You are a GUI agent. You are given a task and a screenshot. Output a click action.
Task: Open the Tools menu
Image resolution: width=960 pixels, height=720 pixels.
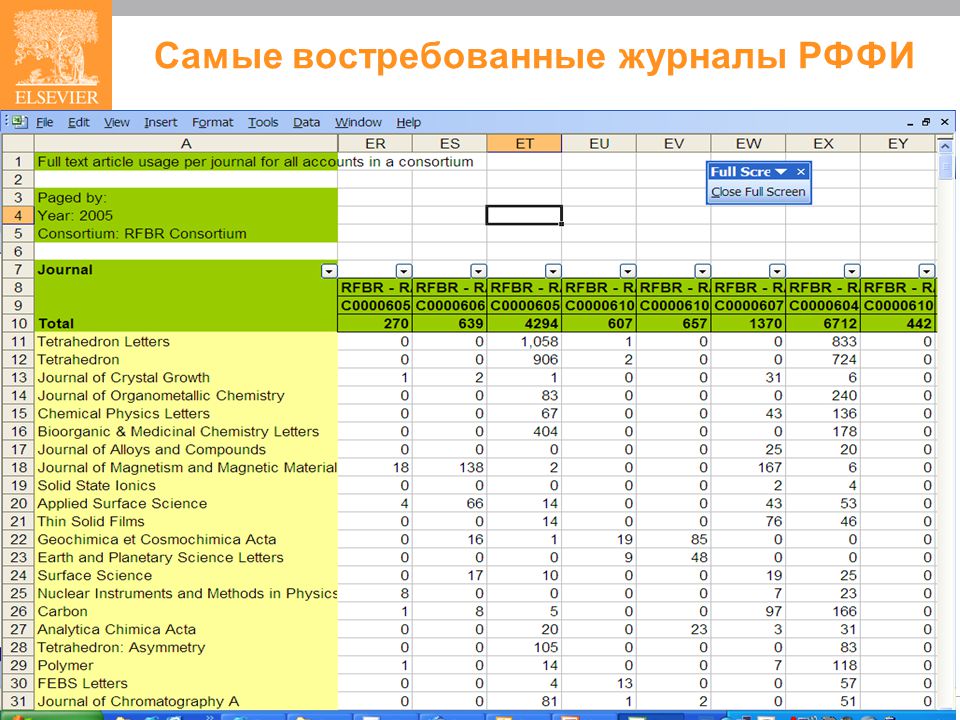(x=263, y=122)
